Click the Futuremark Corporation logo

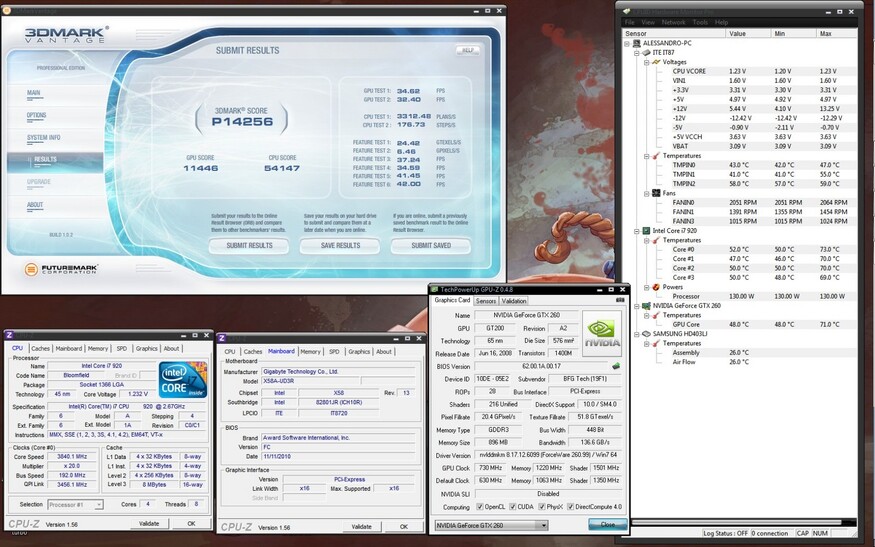pyautogui.click(x=61, y=270)
